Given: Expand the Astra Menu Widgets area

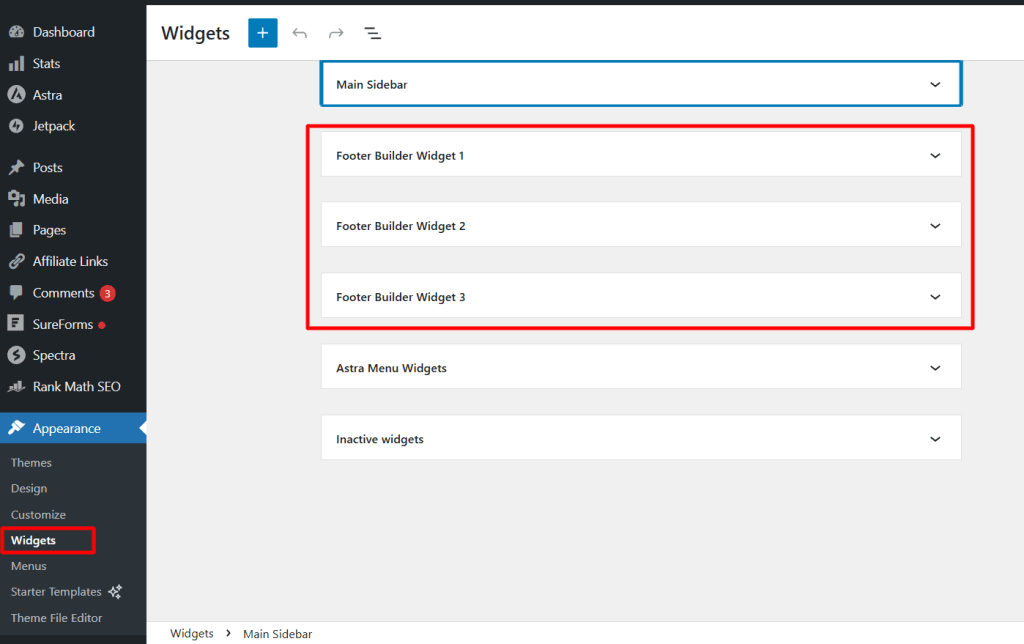Looking at the screenshot, I should click(x=935, y=368).
